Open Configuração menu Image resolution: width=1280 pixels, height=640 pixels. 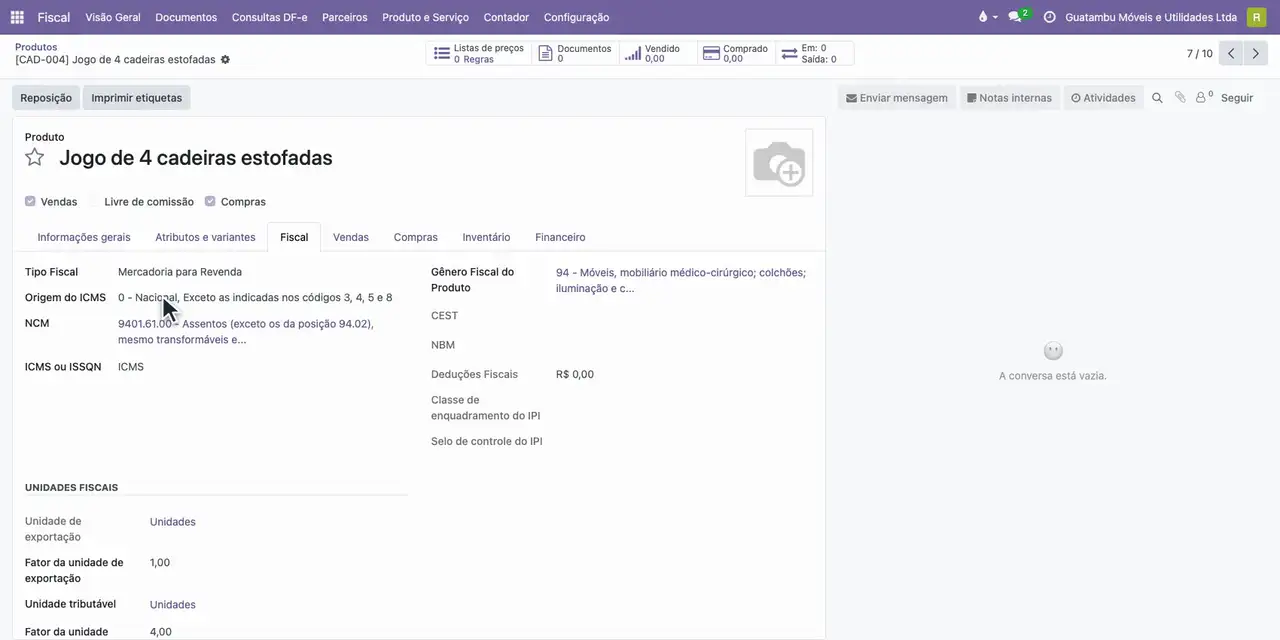click(x=576, y=17)
